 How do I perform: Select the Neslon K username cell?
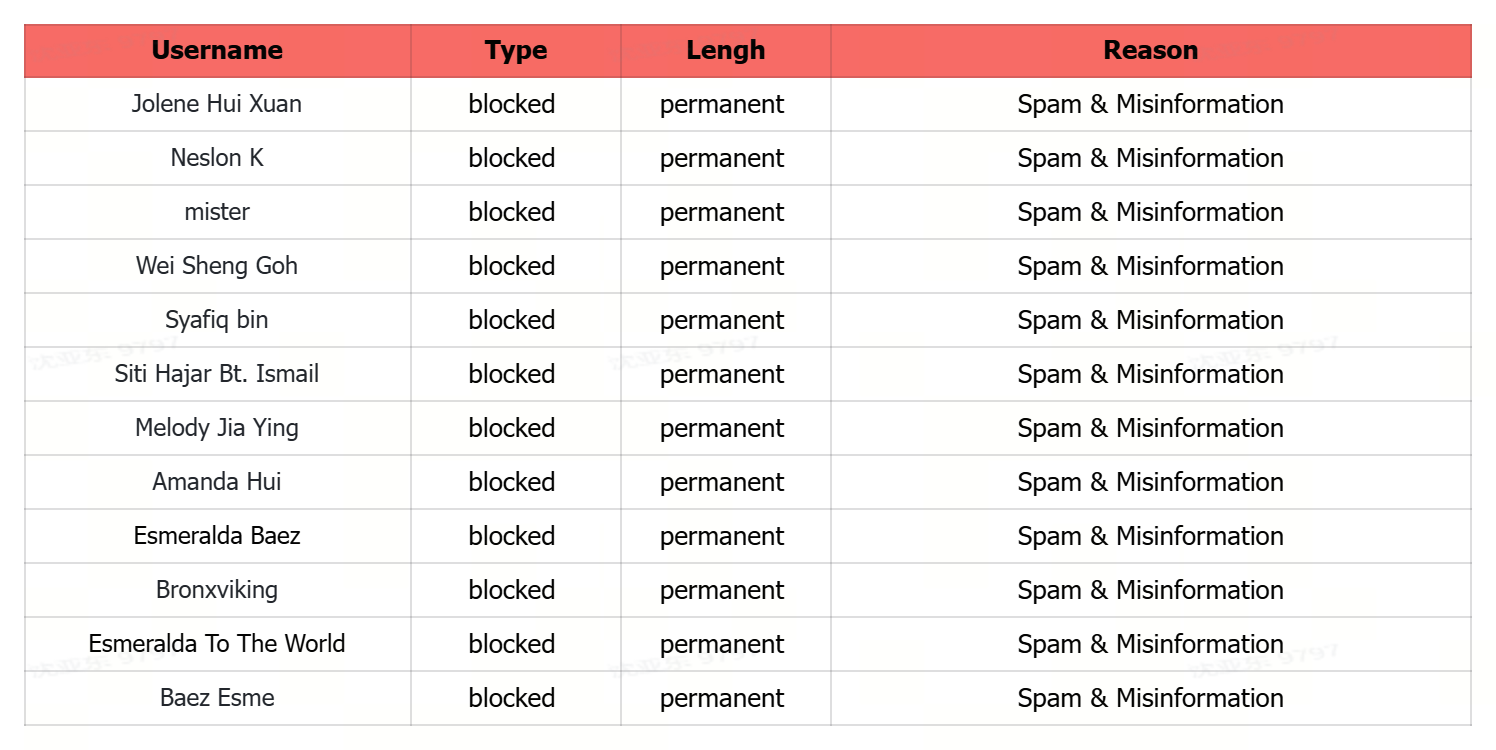coord(217,158)
